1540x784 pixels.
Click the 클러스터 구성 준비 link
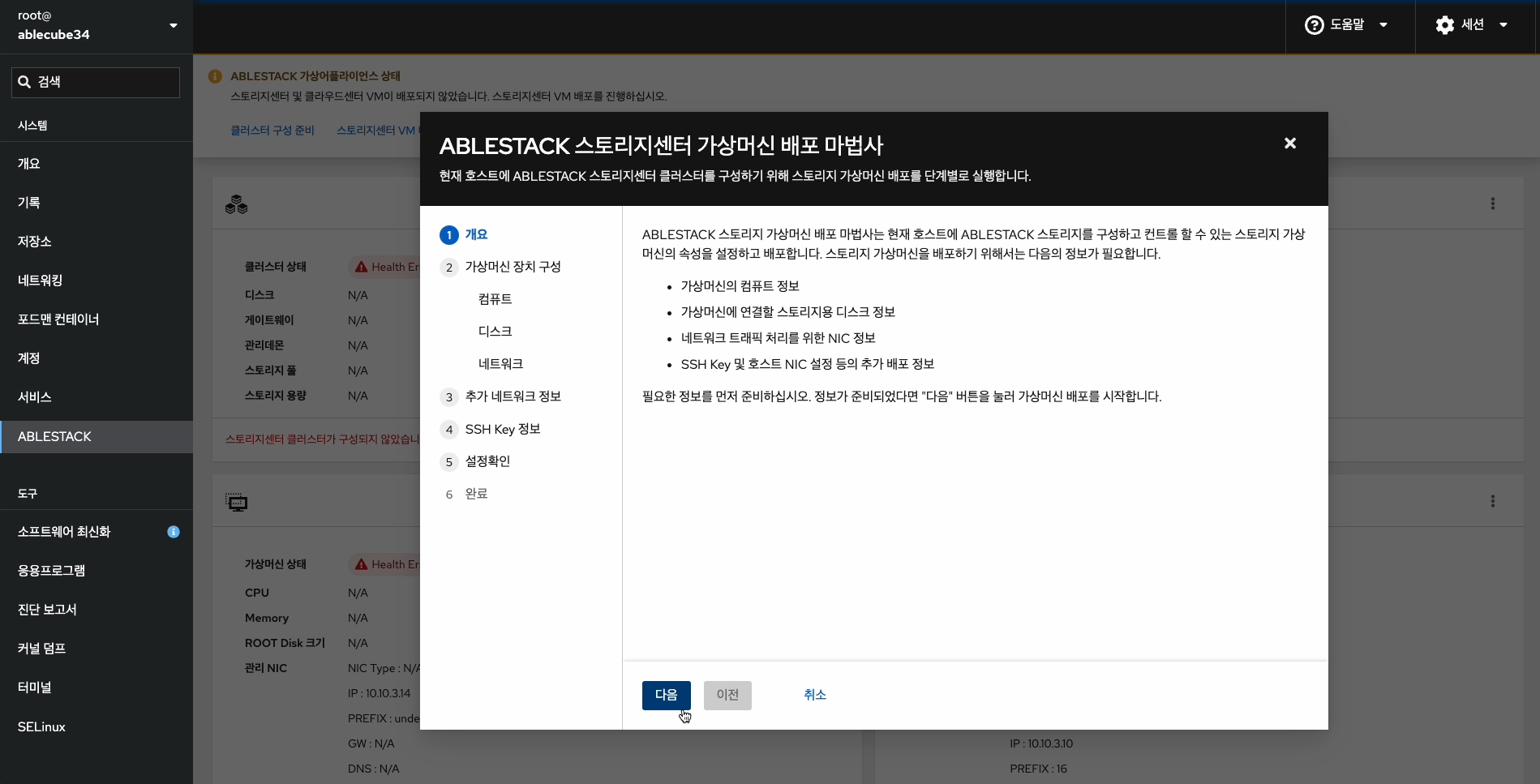[x=272, y=131]
